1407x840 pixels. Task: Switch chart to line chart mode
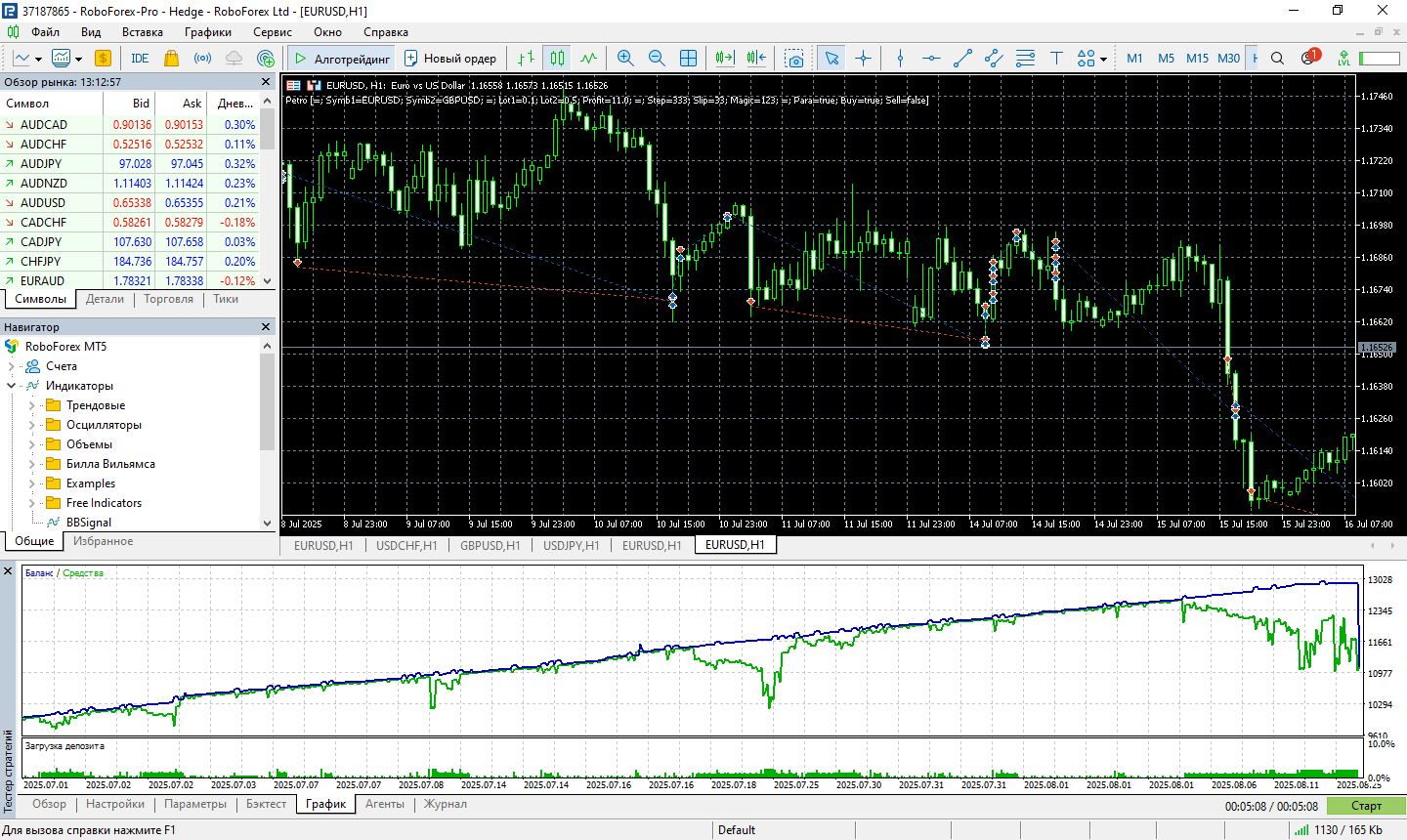tap(588, 59)
